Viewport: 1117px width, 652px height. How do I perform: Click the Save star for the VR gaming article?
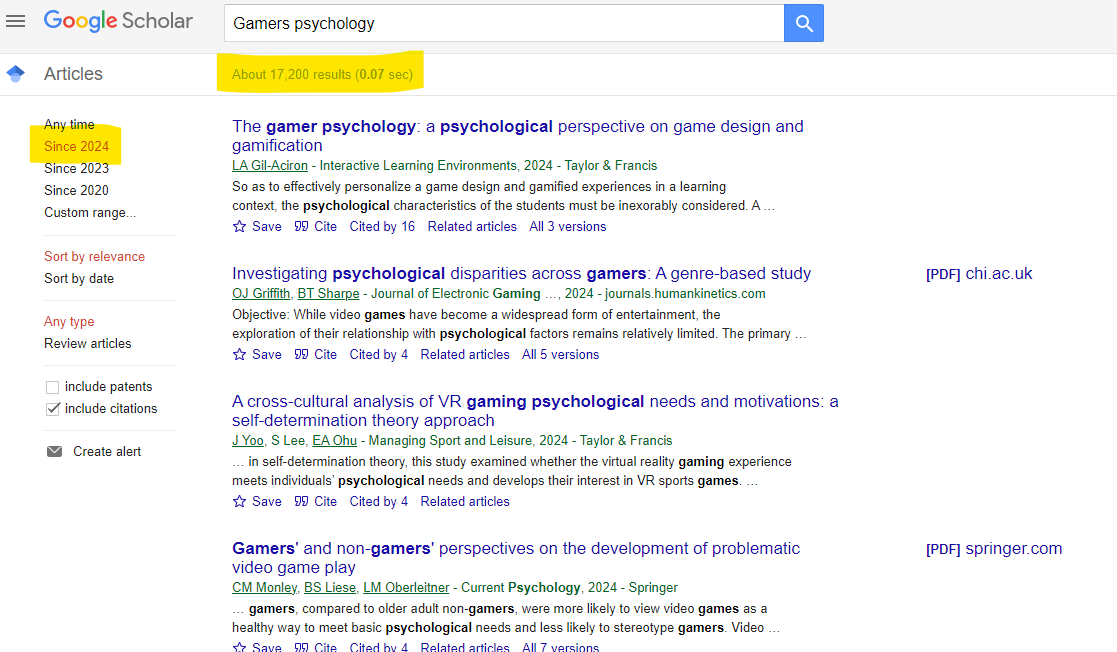tap(239, 502)
